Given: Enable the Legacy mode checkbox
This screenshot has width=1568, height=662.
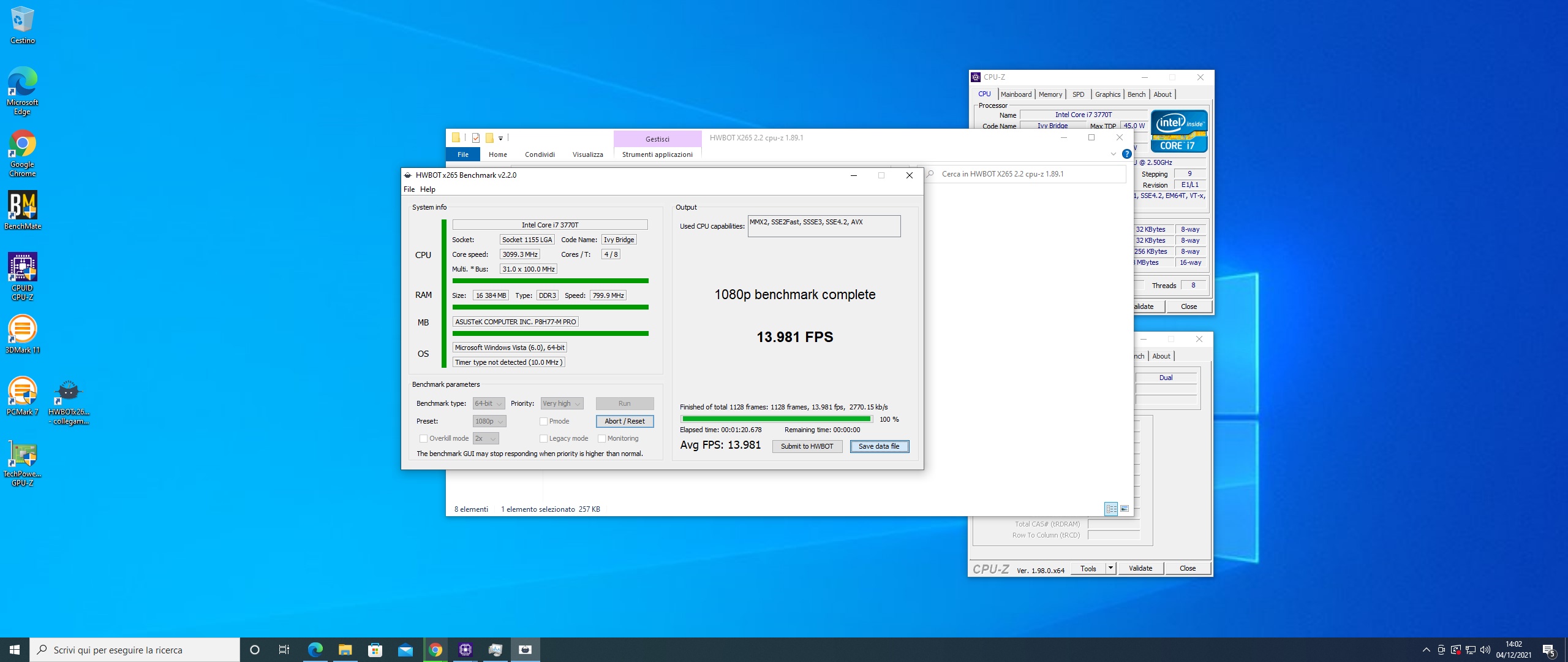Looking at the screenshot, I should [543, 438].
